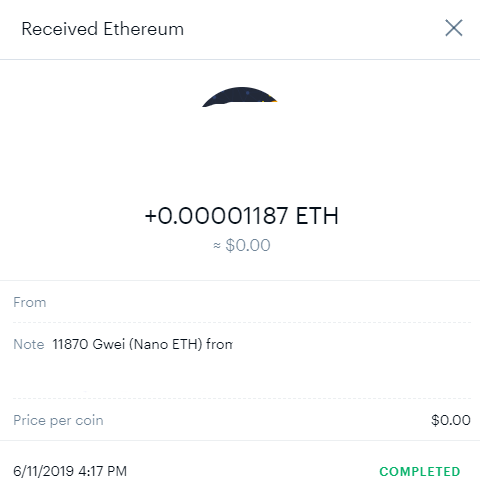Screen dimensions: 480x497
Task: Close the Received Ethereum dialog
Action: (454, 28)
